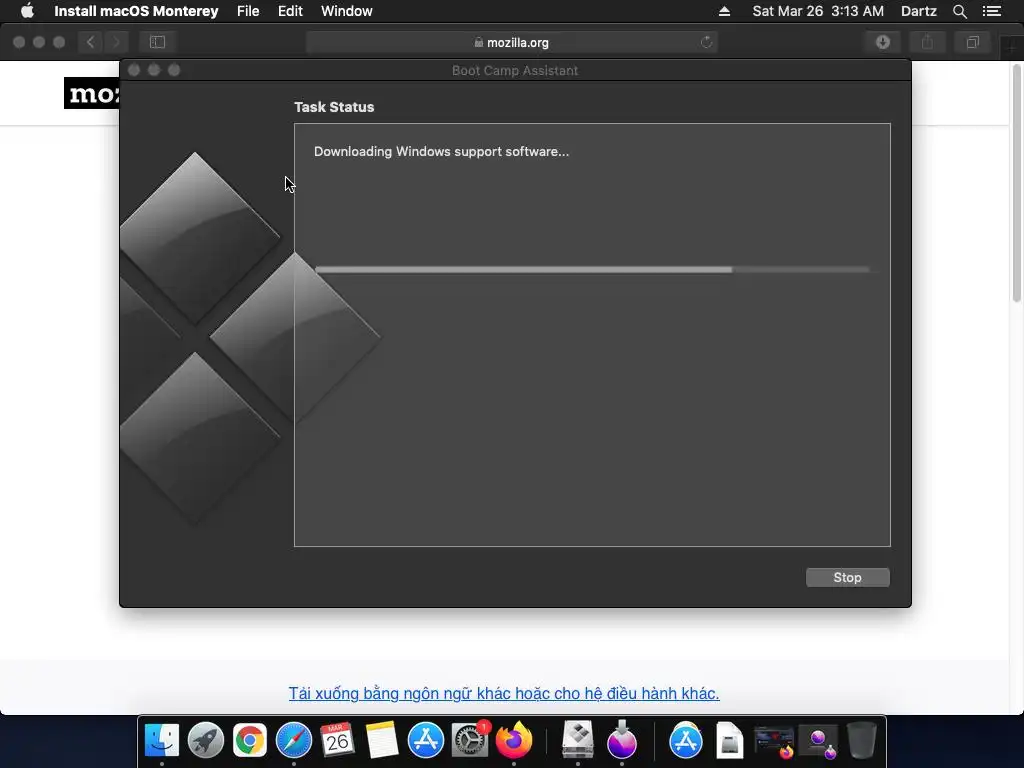Toggle the Safari sidebar button
1024x768 pixels.
click(x=157, y=42)
